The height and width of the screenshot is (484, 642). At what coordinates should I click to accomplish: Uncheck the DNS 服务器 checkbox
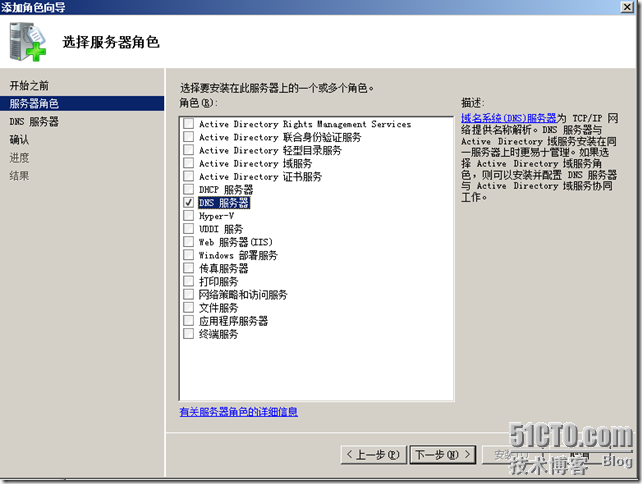coord(188,202)
